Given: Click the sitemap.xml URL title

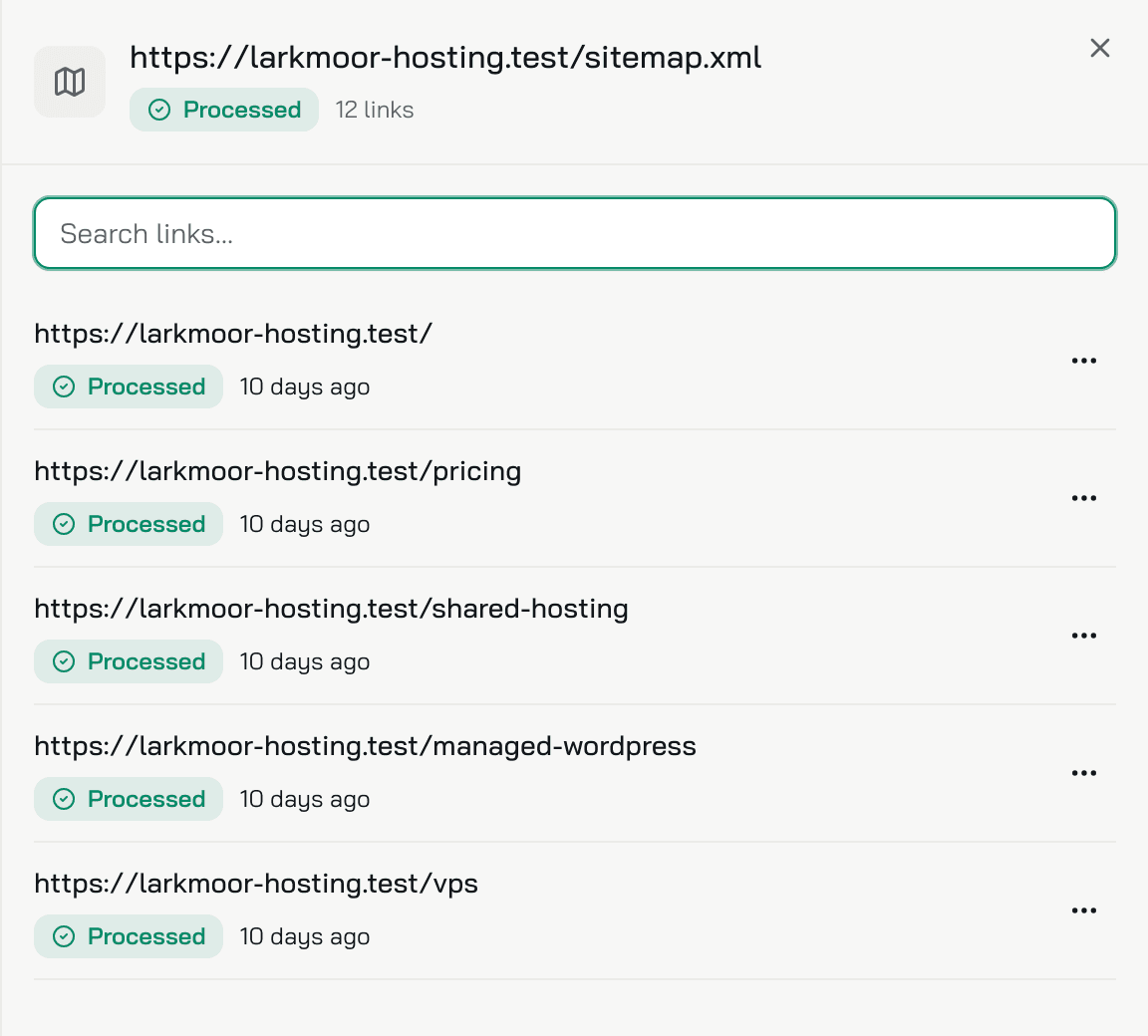Looking at the screenshot, I should pos(445,57).
